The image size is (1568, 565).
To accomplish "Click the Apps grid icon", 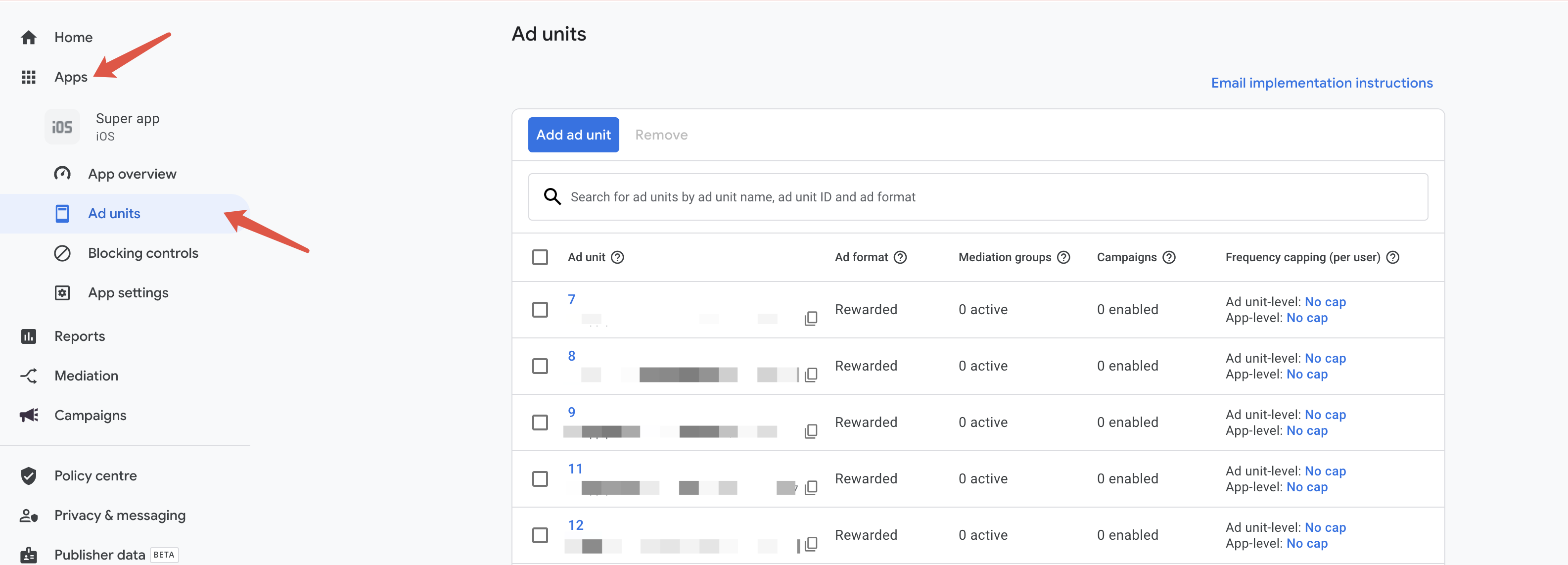I will (29, 77).
